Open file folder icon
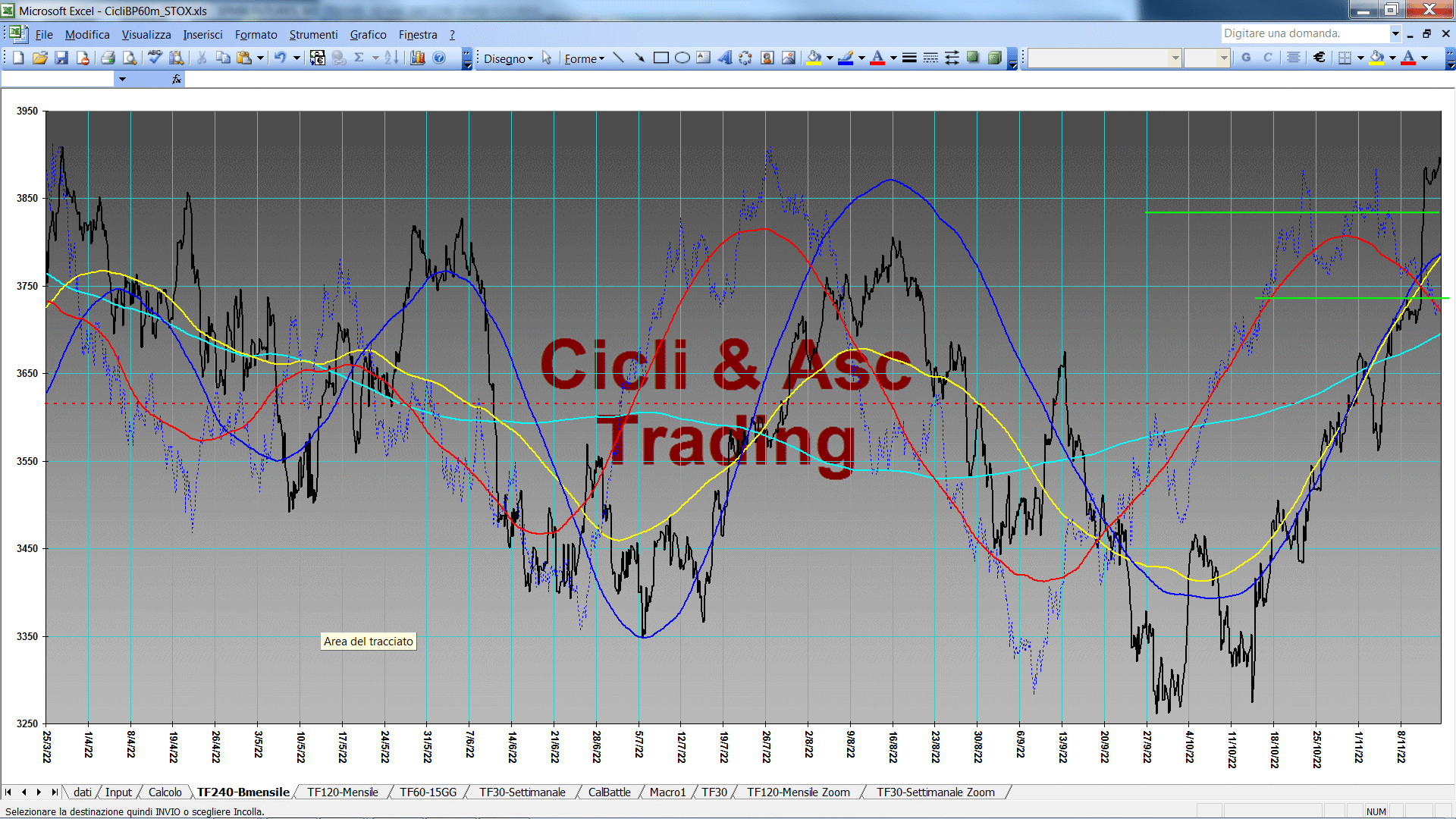 pos(40,58)
